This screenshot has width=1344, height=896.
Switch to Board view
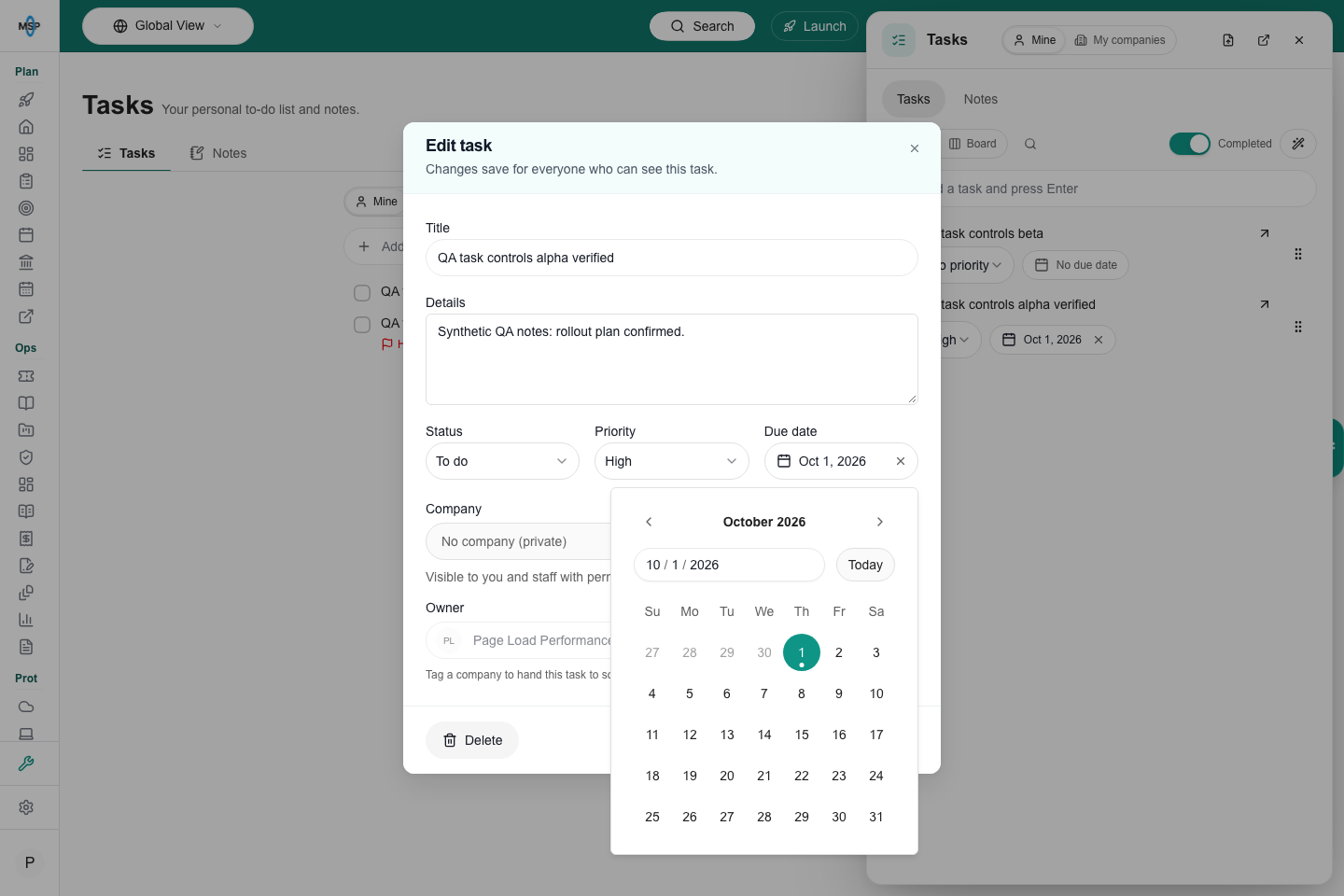[x=973, y=144]
